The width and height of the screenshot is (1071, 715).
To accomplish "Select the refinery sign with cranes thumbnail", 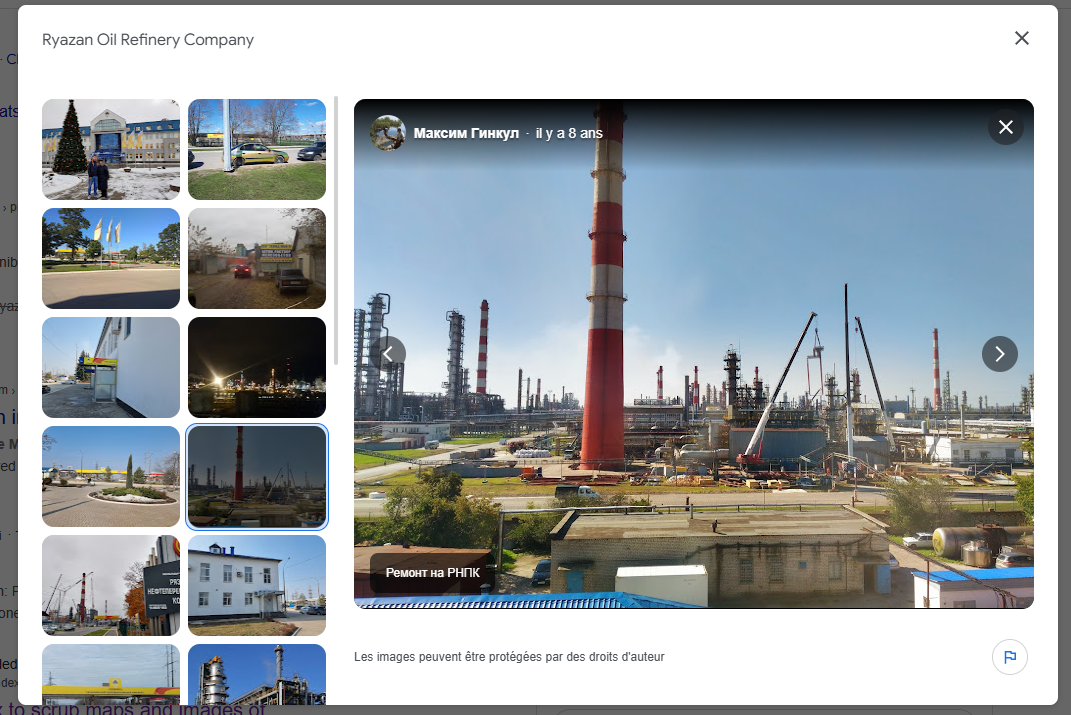I will (111, 585).
